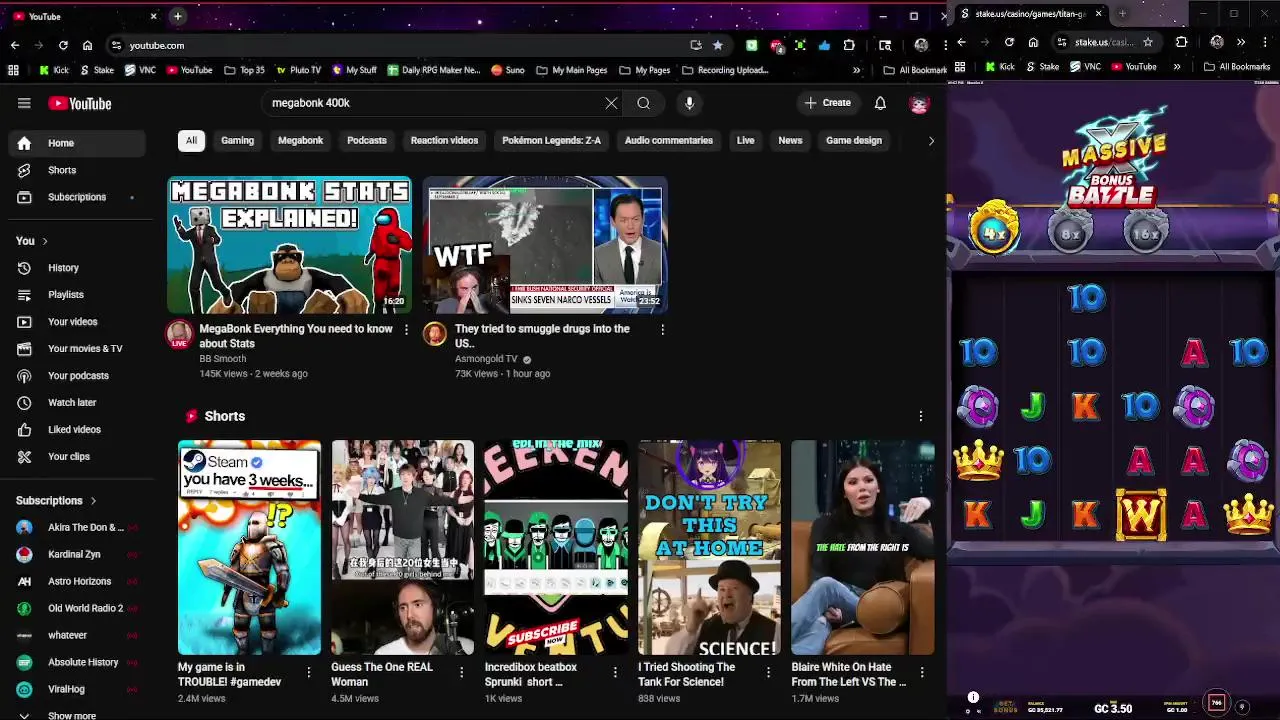Open the BB Smooth channel link
The width and height of the screenshot is (1280, 720).
point(222,358)
